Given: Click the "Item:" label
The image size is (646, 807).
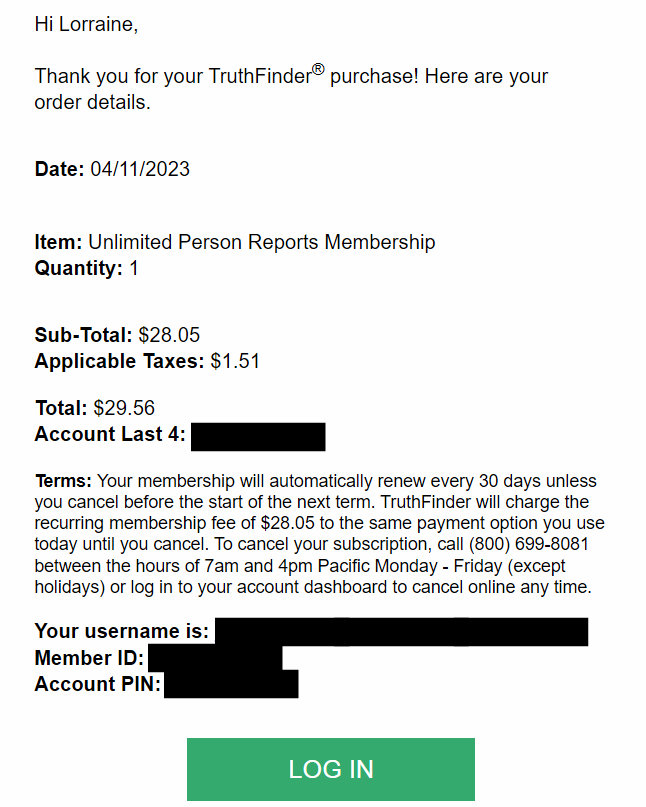Looking at the screenshot, I should click(x=58, y=242).
